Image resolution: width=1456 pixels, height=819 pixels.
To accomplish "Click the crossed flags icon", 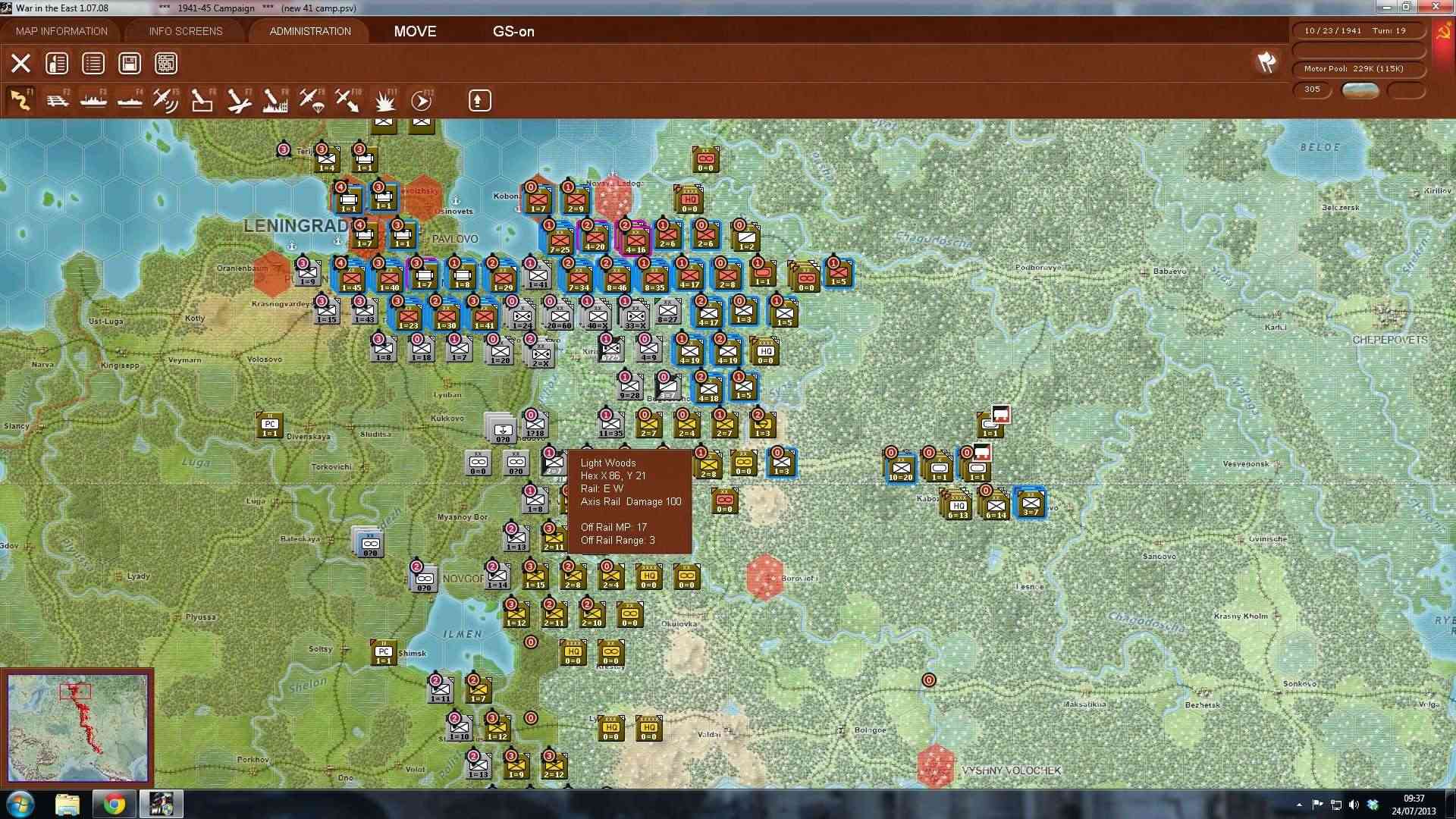I will click(1266, 62).
